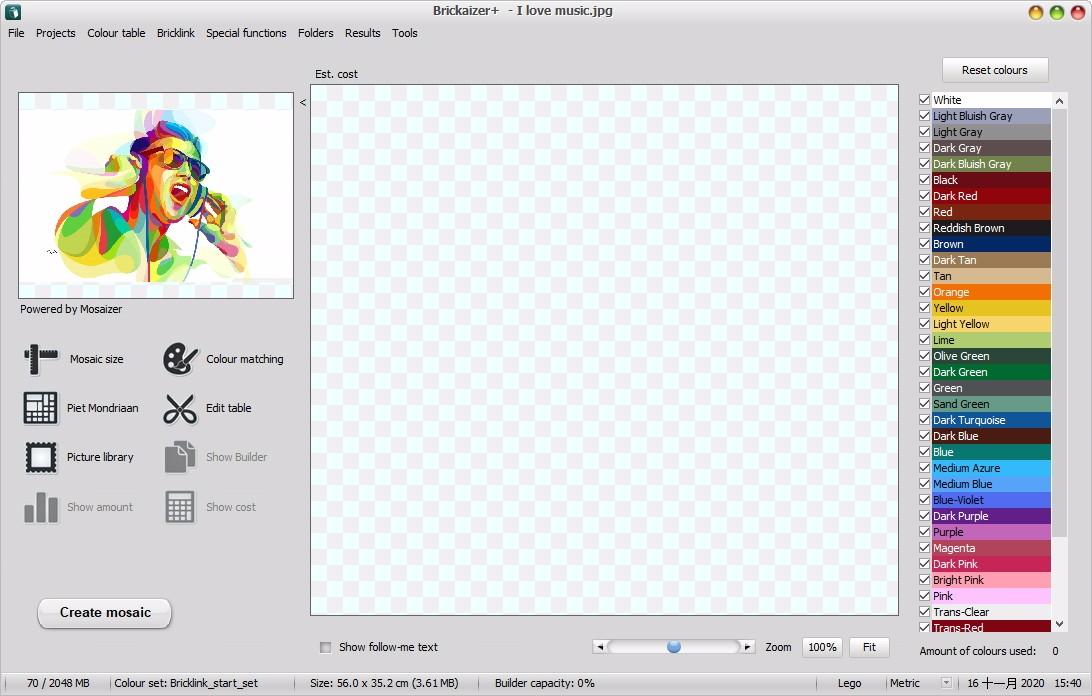Uncheck the White colour checkbox

925,100
